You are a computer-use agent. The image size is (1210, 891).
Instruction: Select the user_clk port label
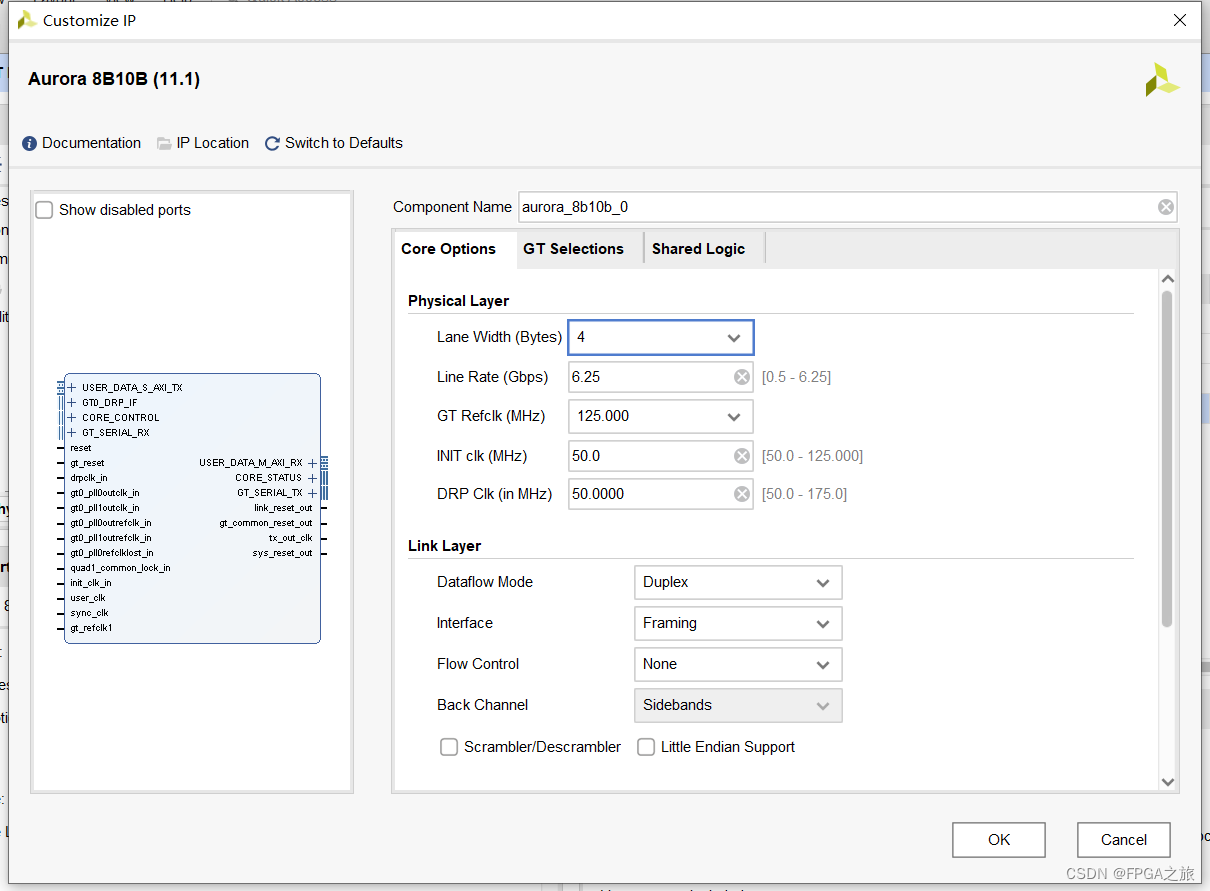click(x=88, y=598)
